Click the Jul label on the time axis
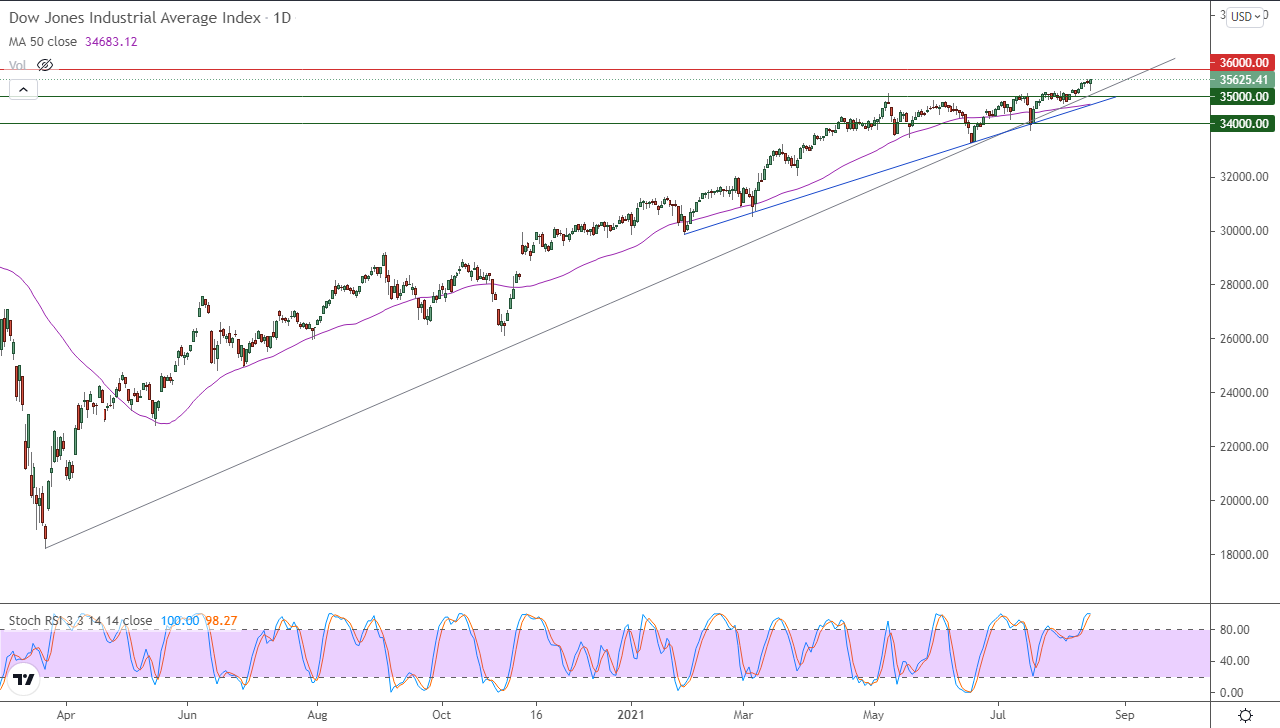 [998, 716]
